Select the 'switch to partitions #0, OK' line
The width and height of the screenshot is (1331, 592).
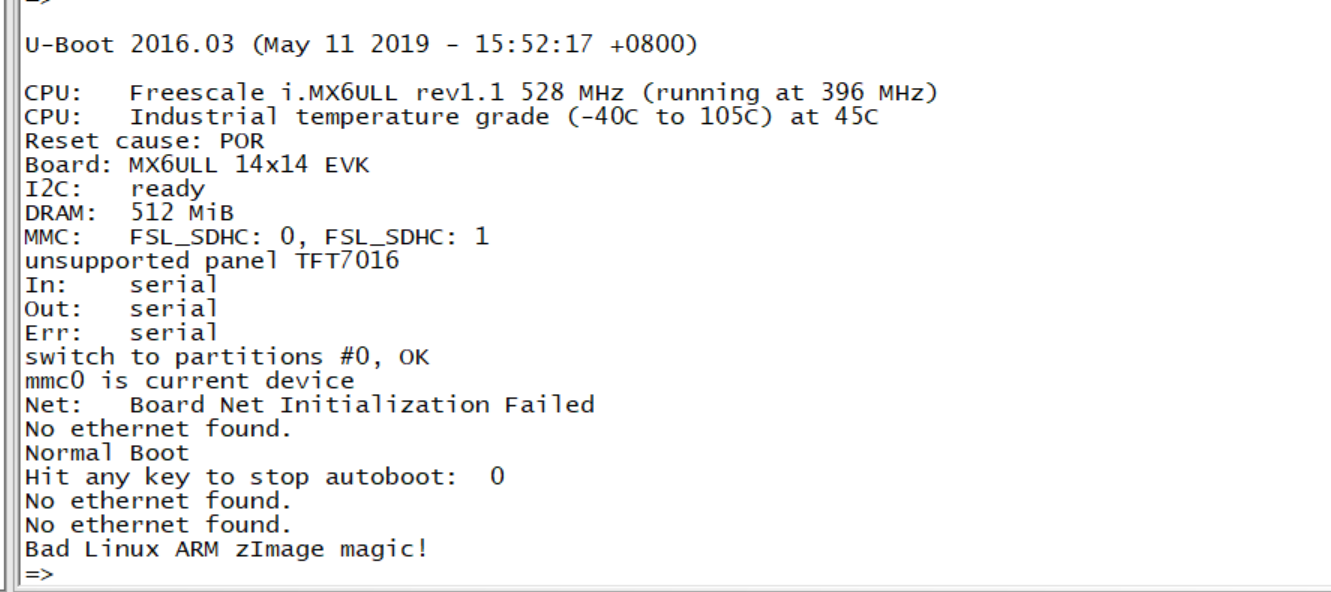[227, 357]
